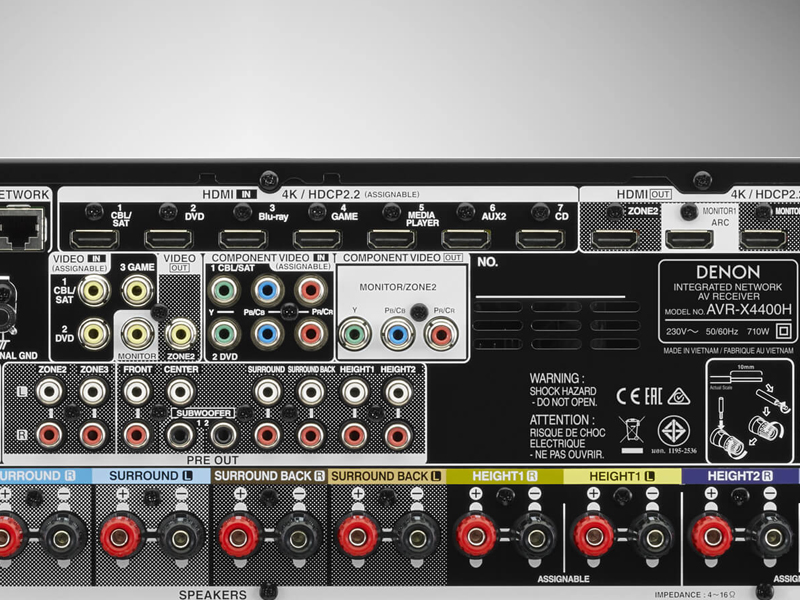Click the purple HEIGHT2 R label
Screen dimensions: 800x600
[x=740, y=476]
